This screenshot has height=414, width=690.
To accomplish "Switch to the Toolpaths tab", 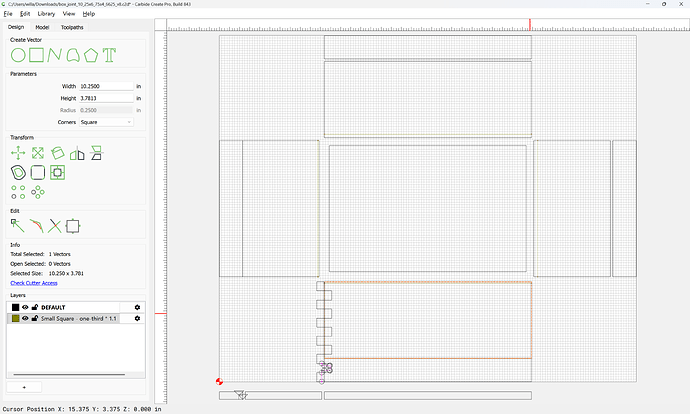I will 72,27.
